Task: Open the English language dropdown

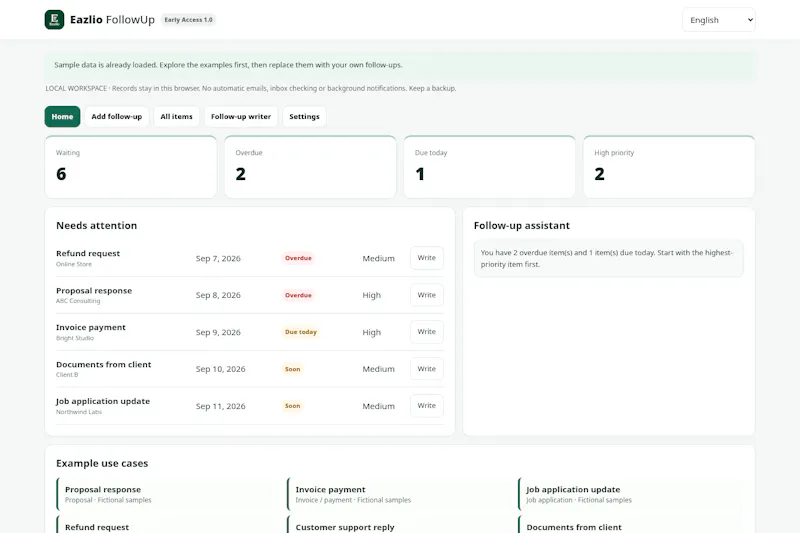Action: coord(718,20)
